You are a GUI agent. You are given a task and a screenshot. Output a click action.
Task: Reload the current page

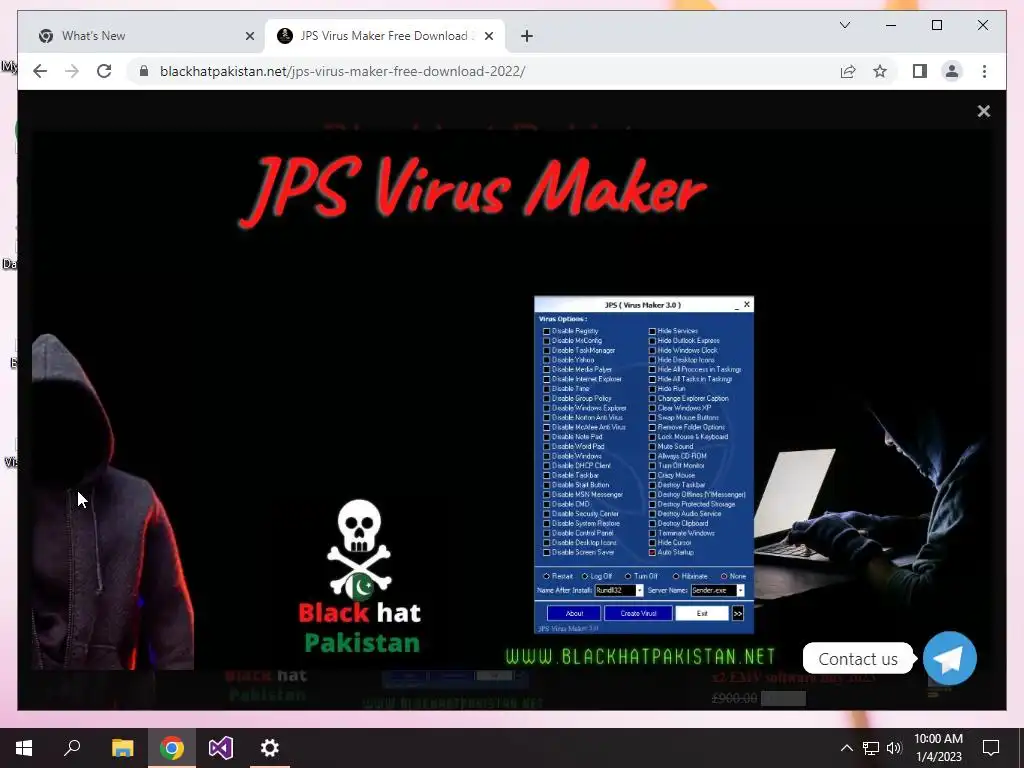pos(104,71)
